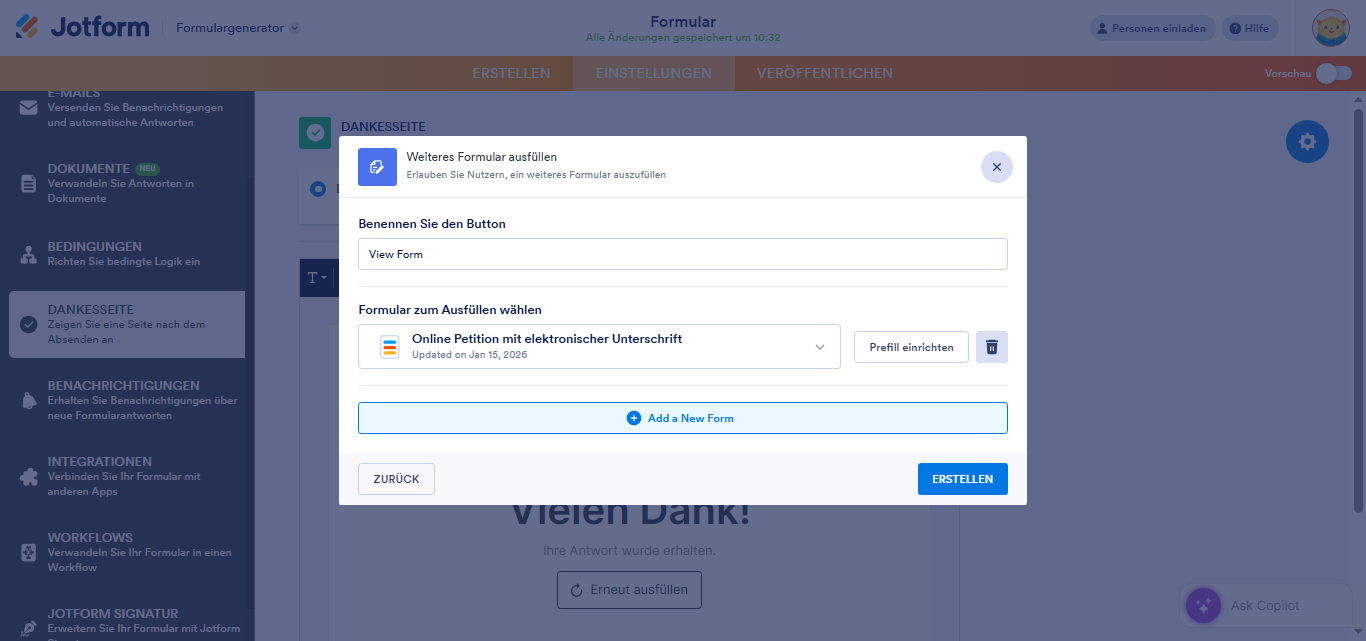Select the radio button under Dankesseite
The height and width of the screenshot is (641, 1366).
pyautogui.click(x=318, y=188)
